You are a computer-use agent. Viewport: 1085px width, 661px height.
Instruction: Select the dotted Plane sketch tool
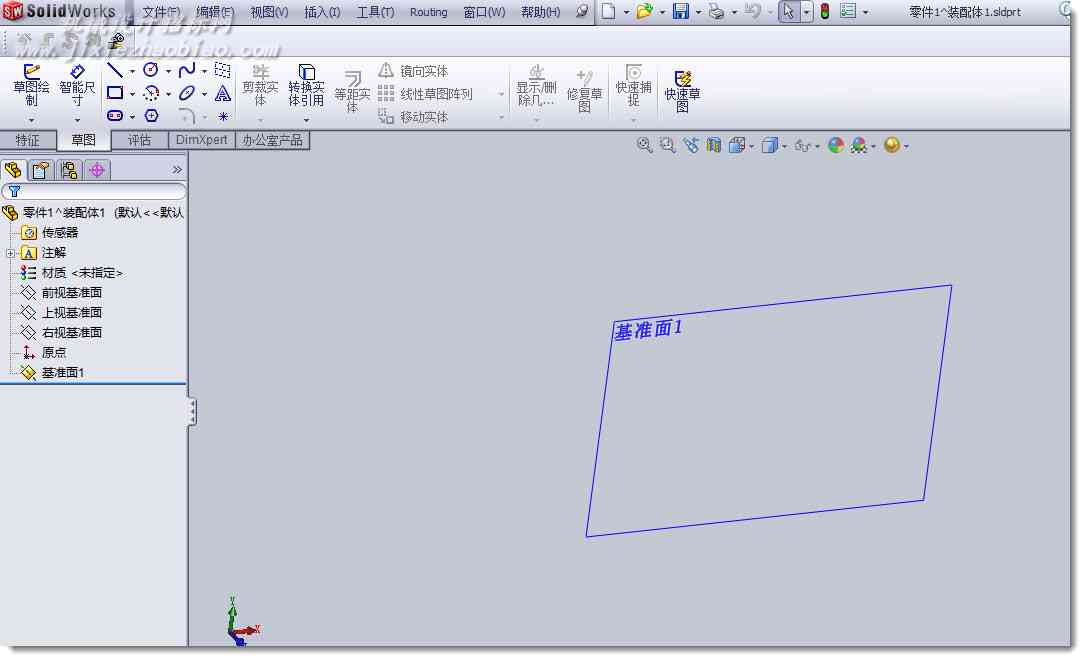pos(222,70)
